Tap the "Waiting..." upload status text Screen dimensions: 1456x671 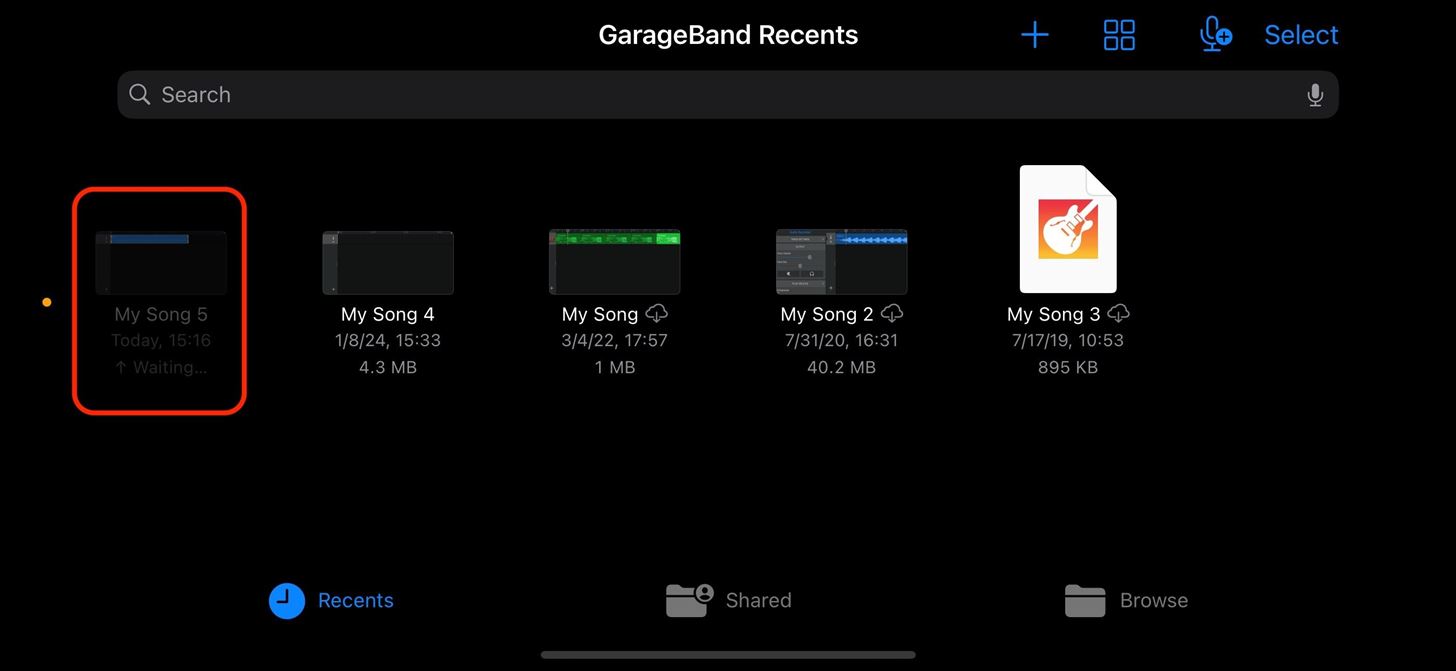[161, 367]
